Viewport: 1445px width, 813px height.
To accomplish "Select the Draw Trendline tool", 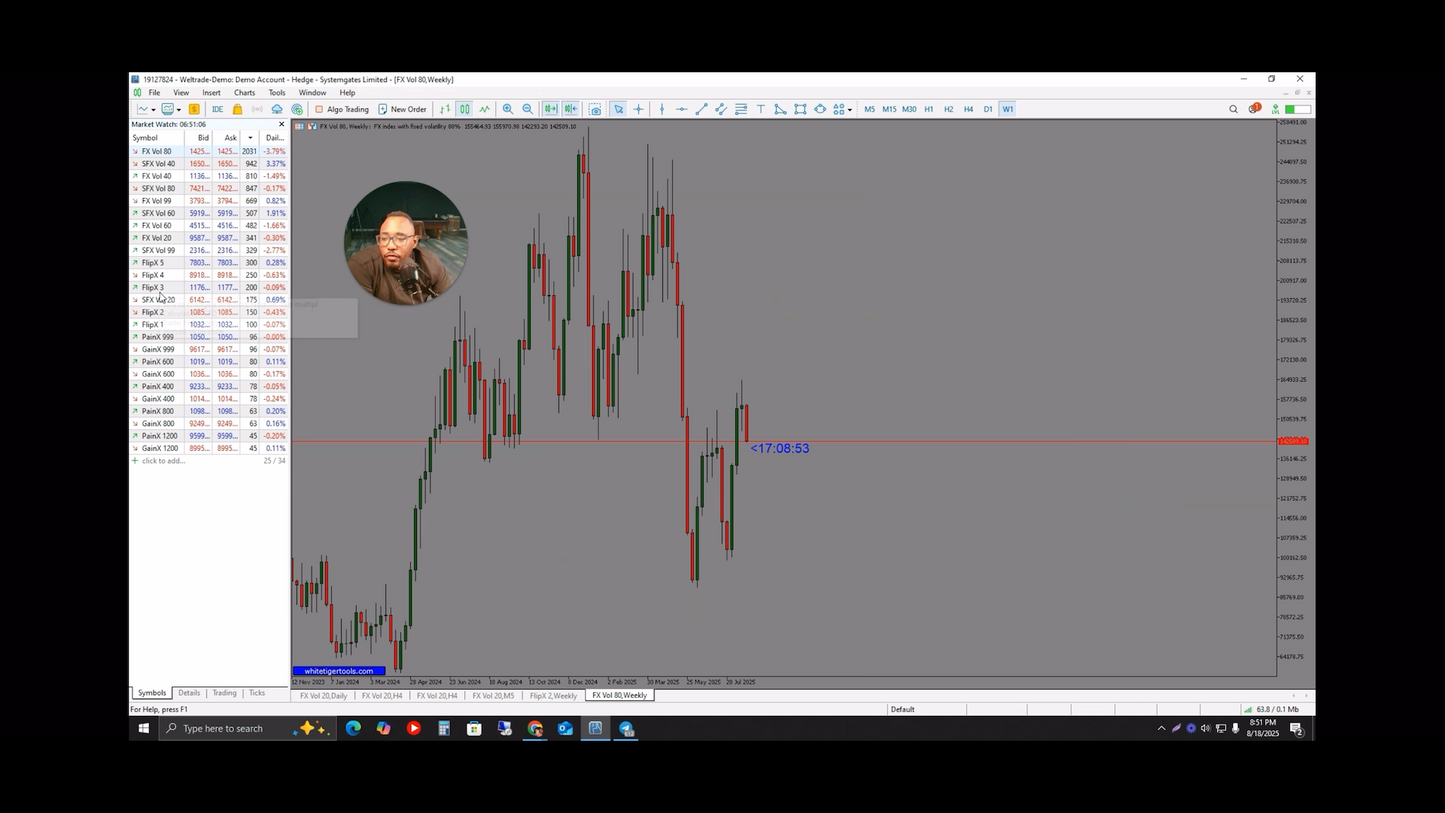I will click(x=700, y=109).
